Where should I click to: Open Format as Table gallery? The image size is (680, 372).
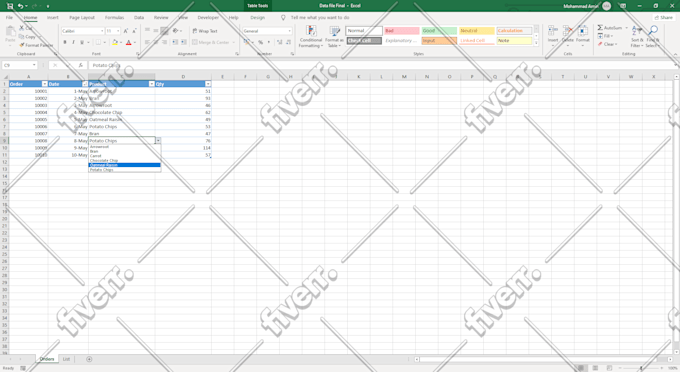(x=334, y=36)
